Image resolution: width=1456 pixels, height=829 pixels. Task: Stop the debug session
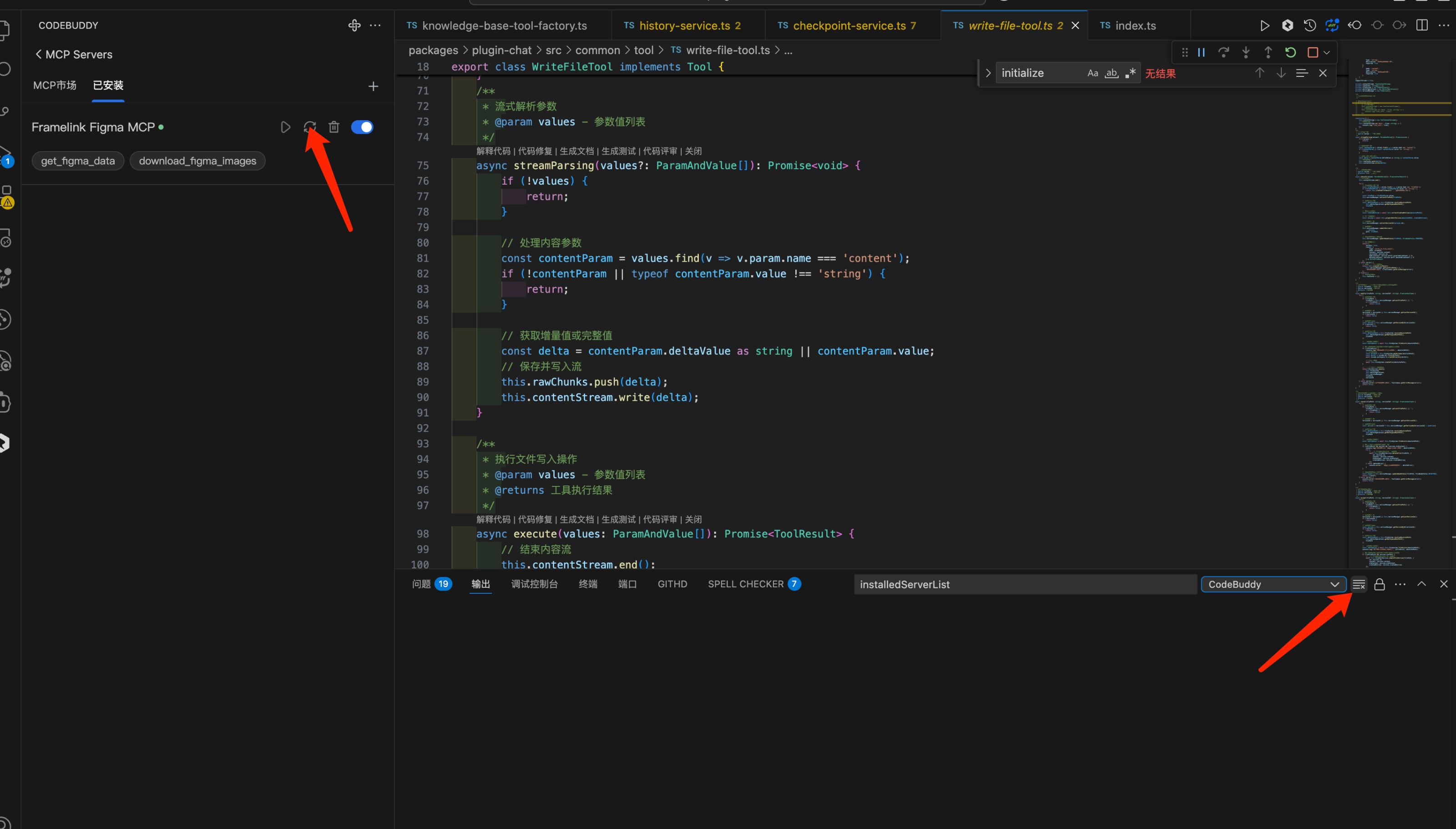click(1313, 52)
